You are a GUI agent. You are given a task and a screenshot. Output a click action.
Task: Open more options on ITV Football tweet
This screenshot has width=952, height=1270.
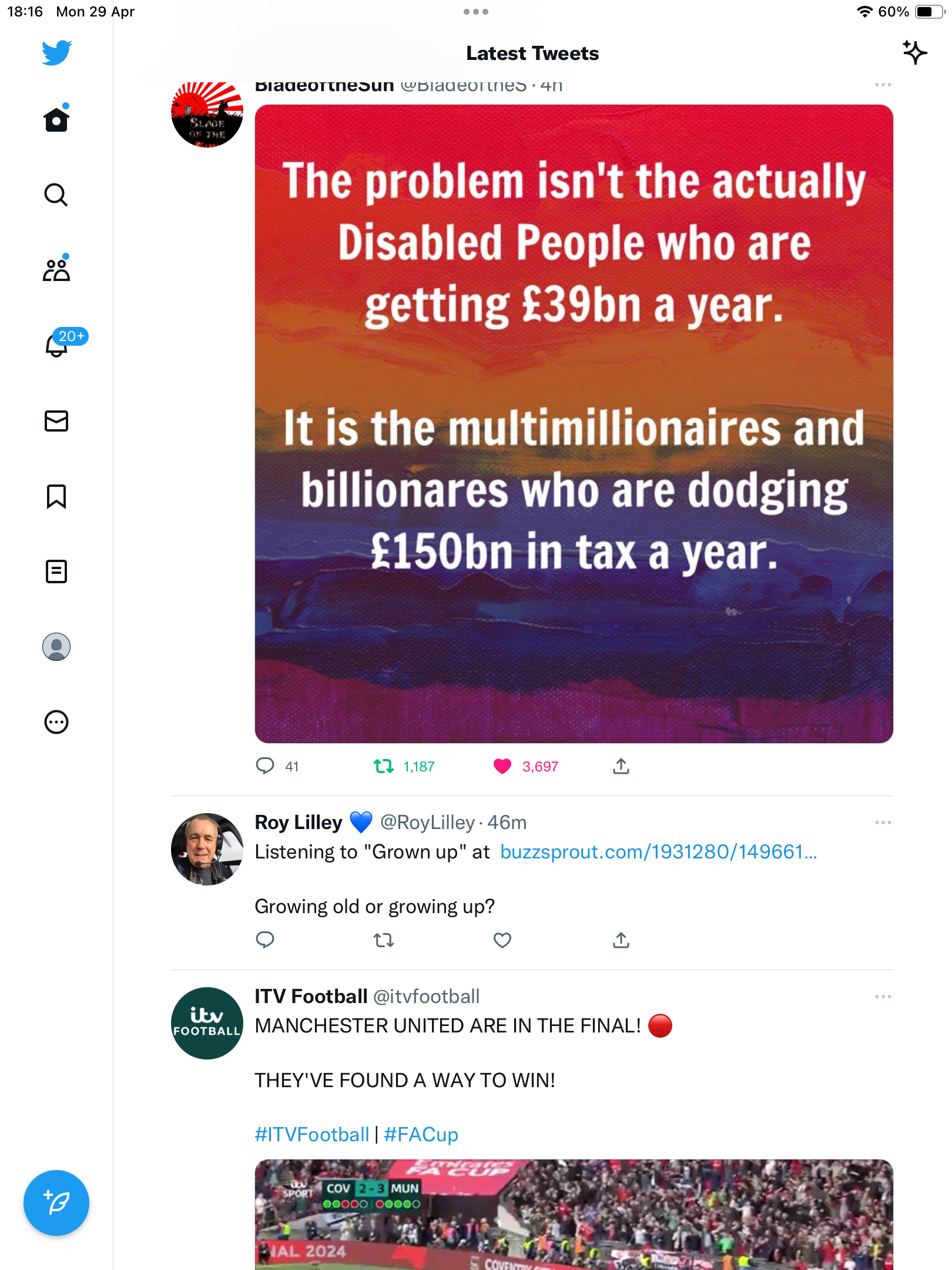(883, 997)
